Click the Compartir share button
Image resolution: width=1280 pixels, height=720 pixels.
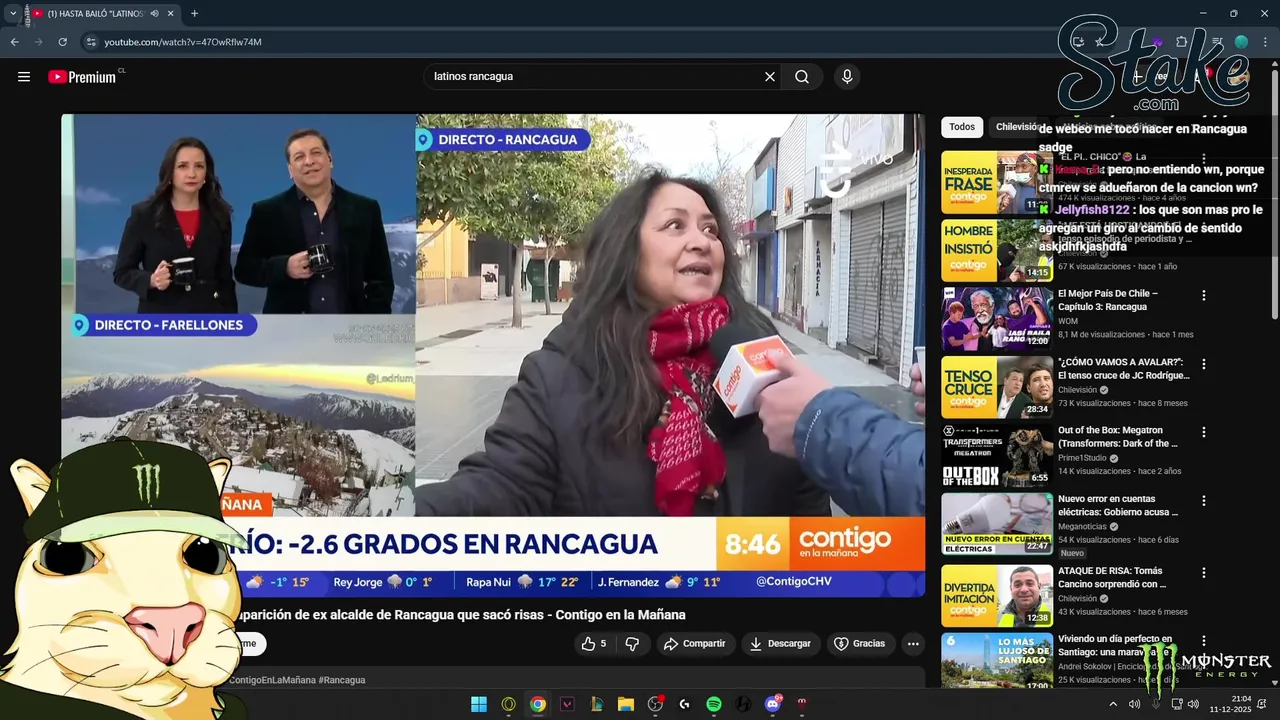(695, 644)
